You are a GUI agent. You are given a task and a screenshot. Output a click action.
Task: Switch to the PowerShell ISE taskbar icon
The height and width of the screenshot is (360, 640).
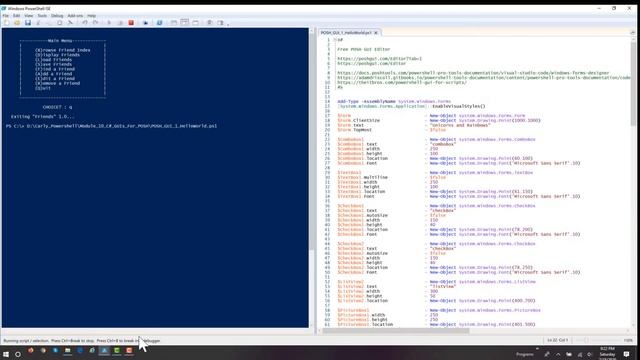click(x=104, y=351)
